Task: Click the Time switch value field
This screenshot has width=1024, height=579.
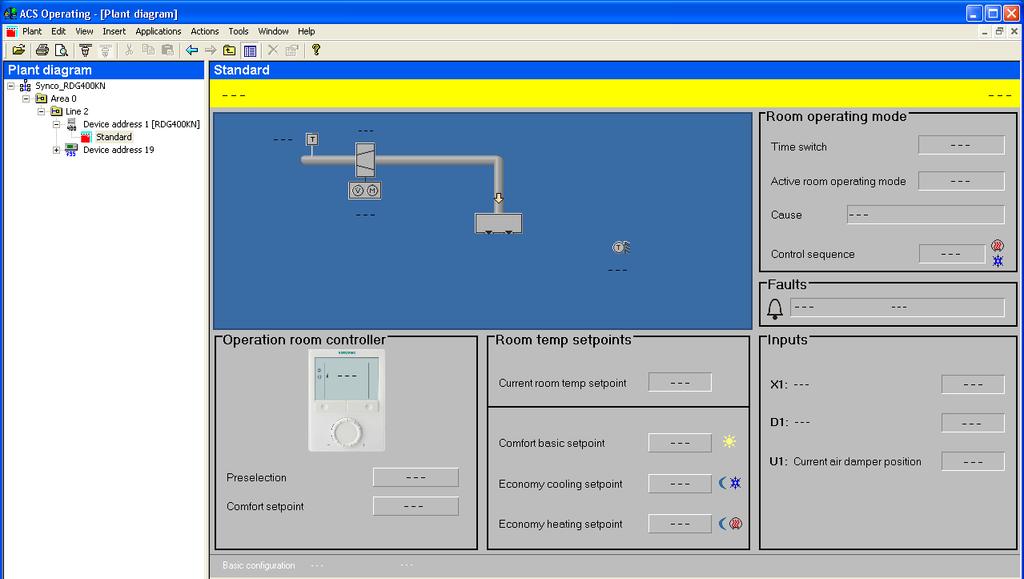Action: [961, 145]
